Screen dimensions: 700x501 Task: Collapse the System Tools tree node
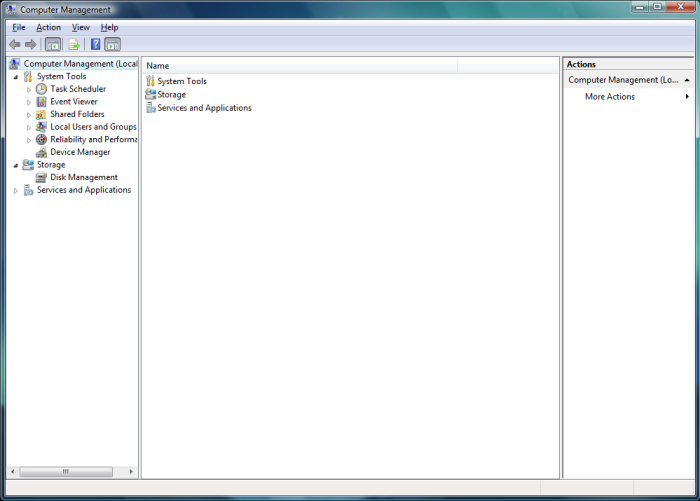click(x=15, y=77)
